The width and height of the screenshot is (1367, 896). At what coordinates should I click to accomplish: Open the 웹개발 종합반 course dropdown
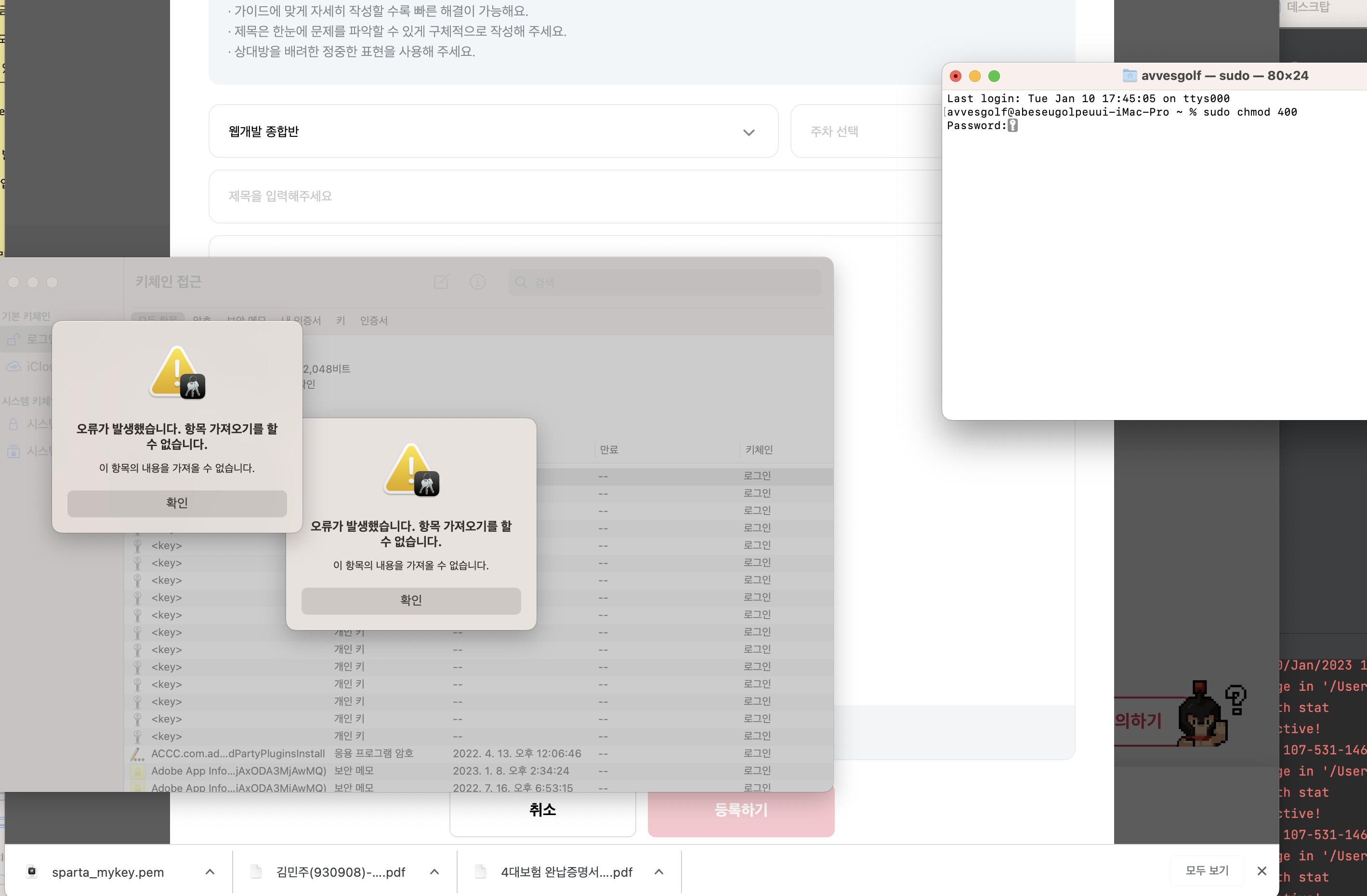(493, 132)
